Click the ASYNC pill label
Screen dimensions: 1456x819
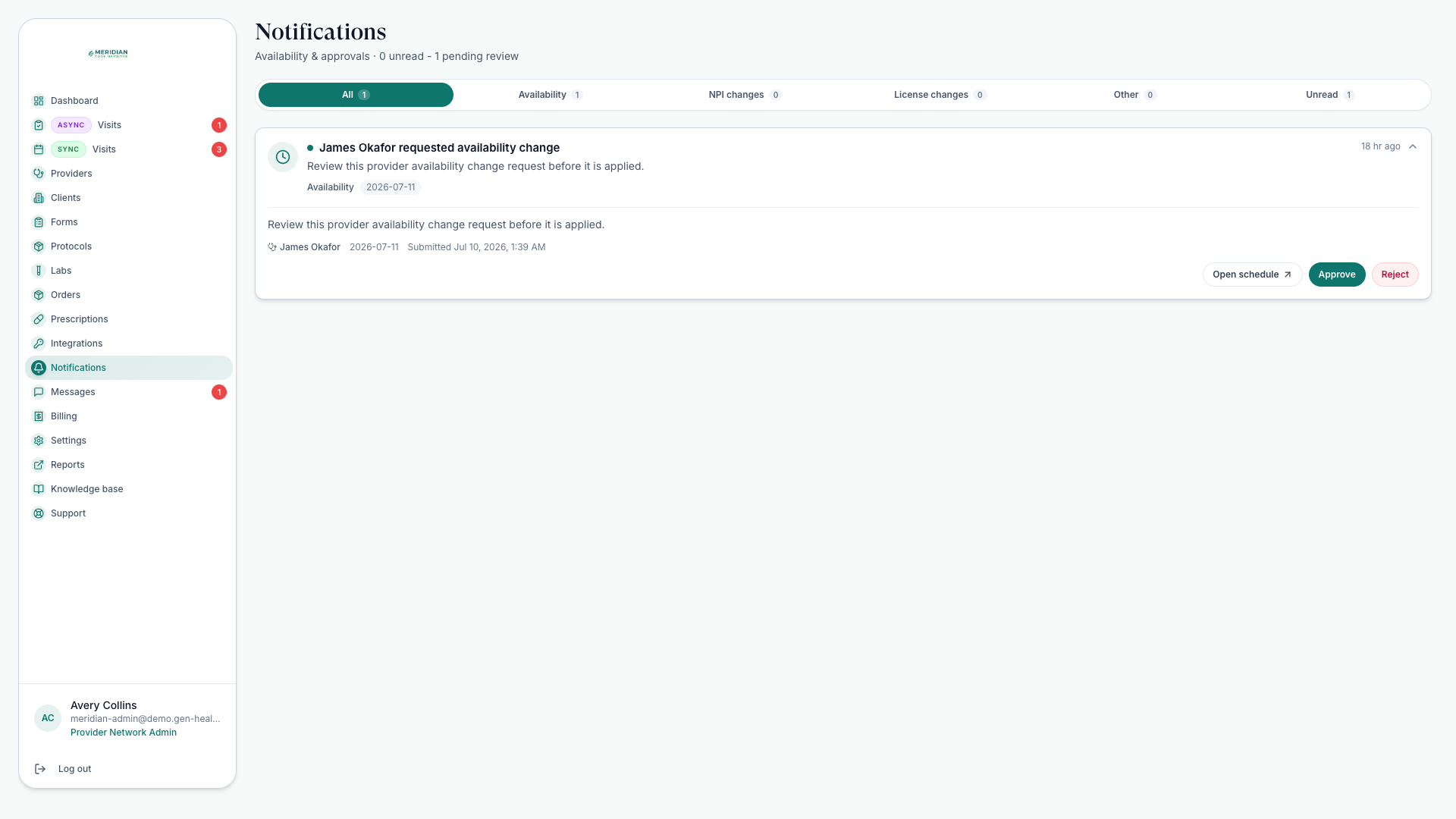[x=71, y=125]
